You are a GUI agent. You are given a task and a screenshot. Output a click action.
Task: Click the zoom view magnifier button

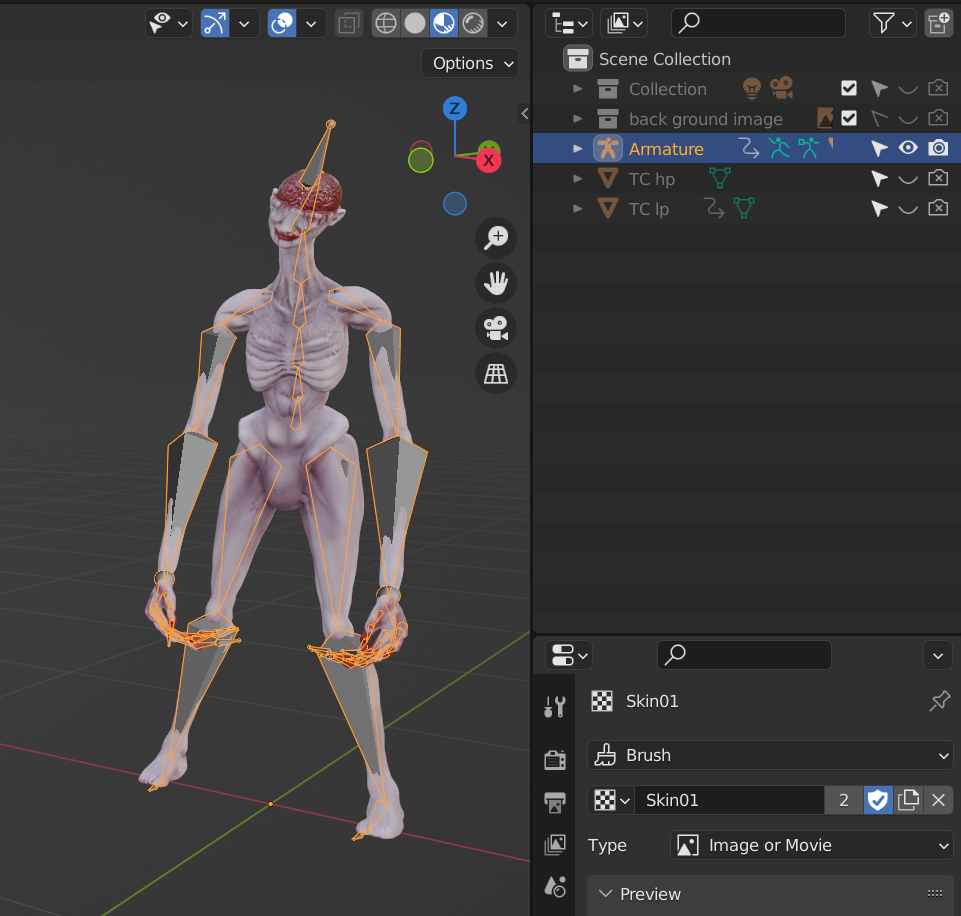pos(496,238)
